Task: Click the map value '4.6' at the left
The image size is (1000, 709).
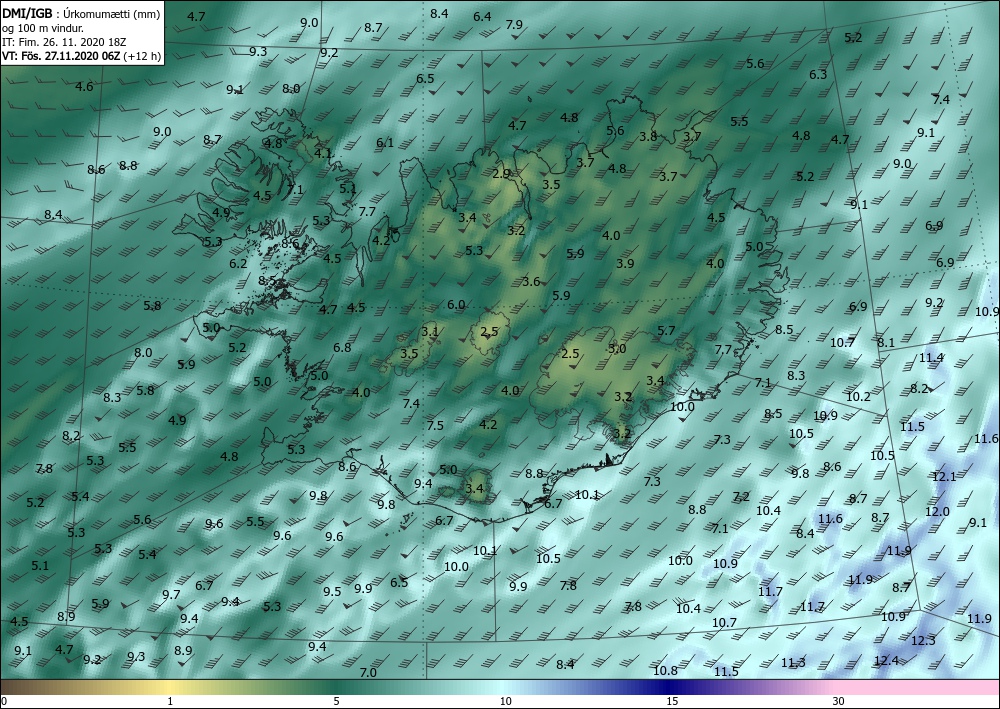Action: coord(84,87)
